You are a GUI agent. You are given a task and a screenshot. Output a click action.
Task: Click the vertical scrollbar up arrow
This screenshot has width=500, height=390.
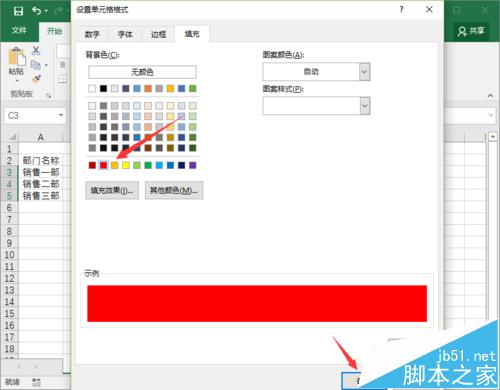pyautogui.click(x=493, y=137)
